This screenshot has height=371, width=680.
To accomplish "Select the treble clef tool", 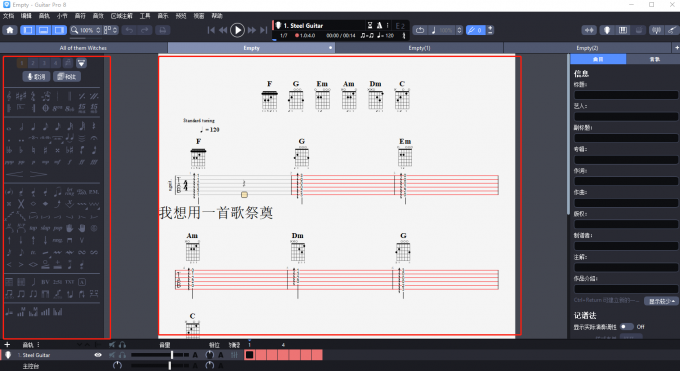I will point(9,96).
